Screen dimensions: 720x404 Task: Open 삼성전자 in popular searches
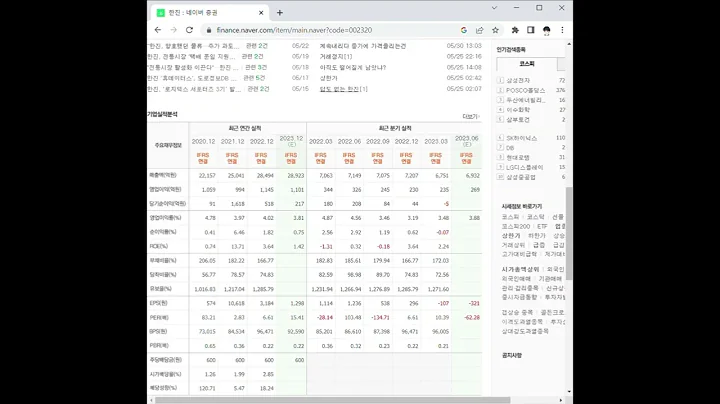(x=518, y=80)
